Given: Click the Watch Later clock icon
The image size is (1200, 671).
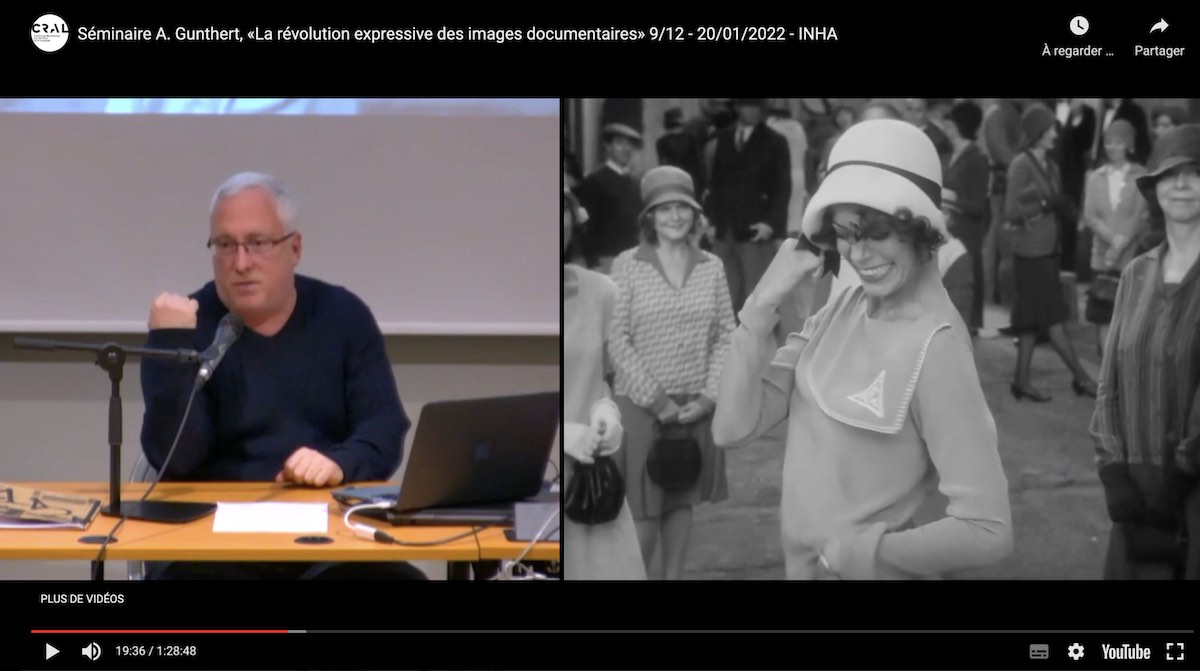Looking at the screenshot, I should pyautogui.click(x=1078, y=26).
